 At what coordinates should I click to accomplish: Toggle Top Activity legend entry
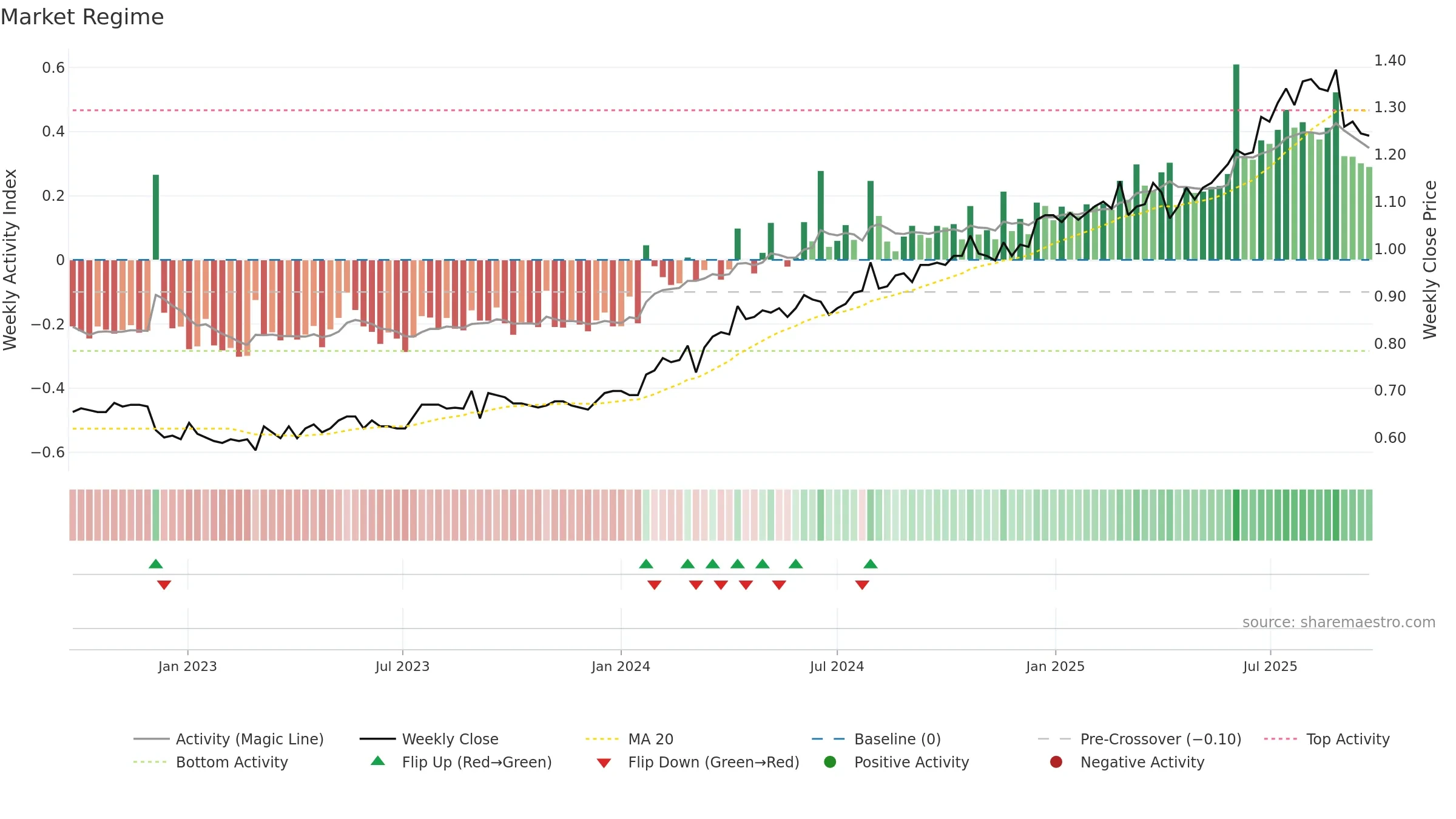point(1327,739)
